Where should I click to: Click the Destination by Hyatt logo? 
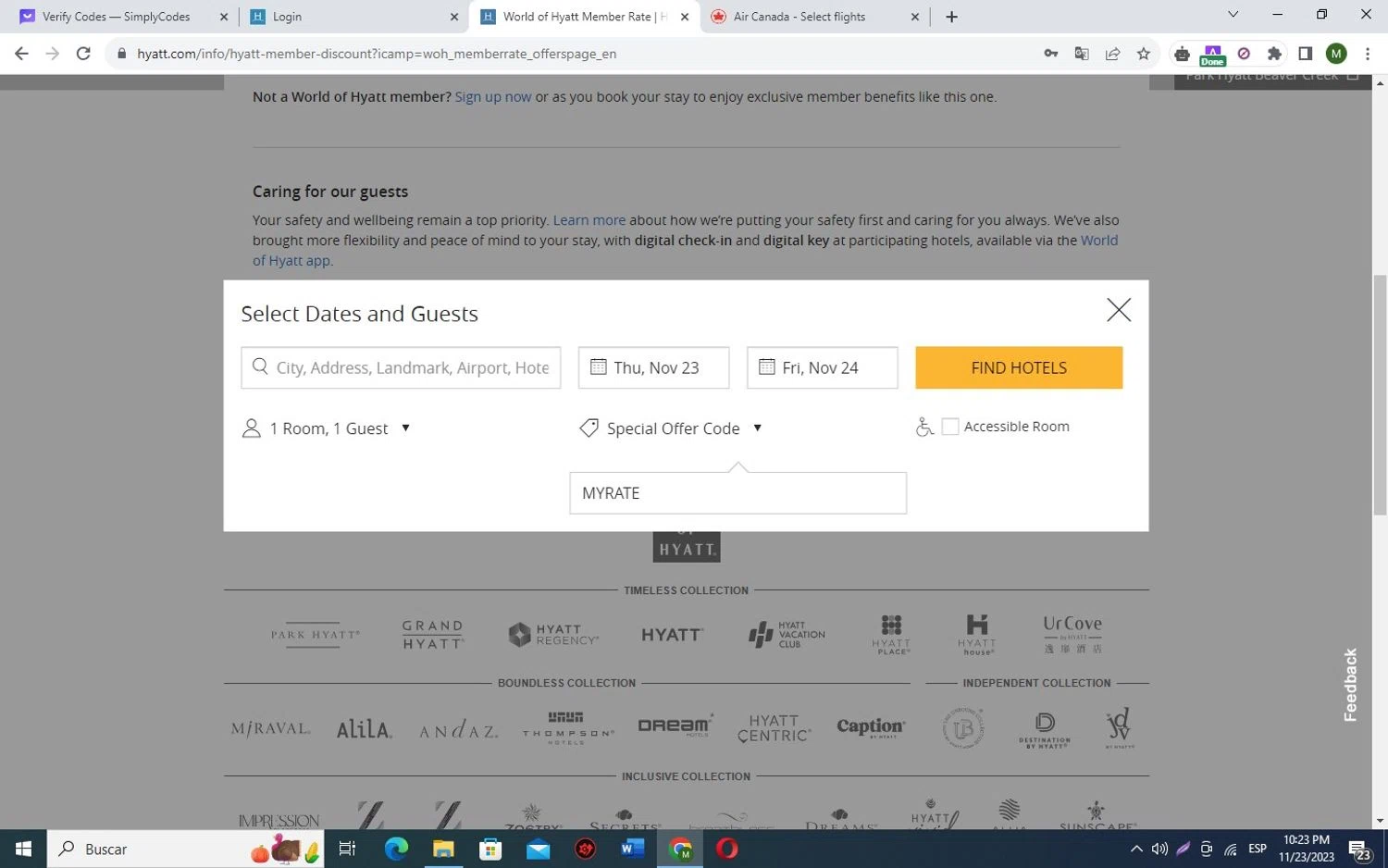1045,729
